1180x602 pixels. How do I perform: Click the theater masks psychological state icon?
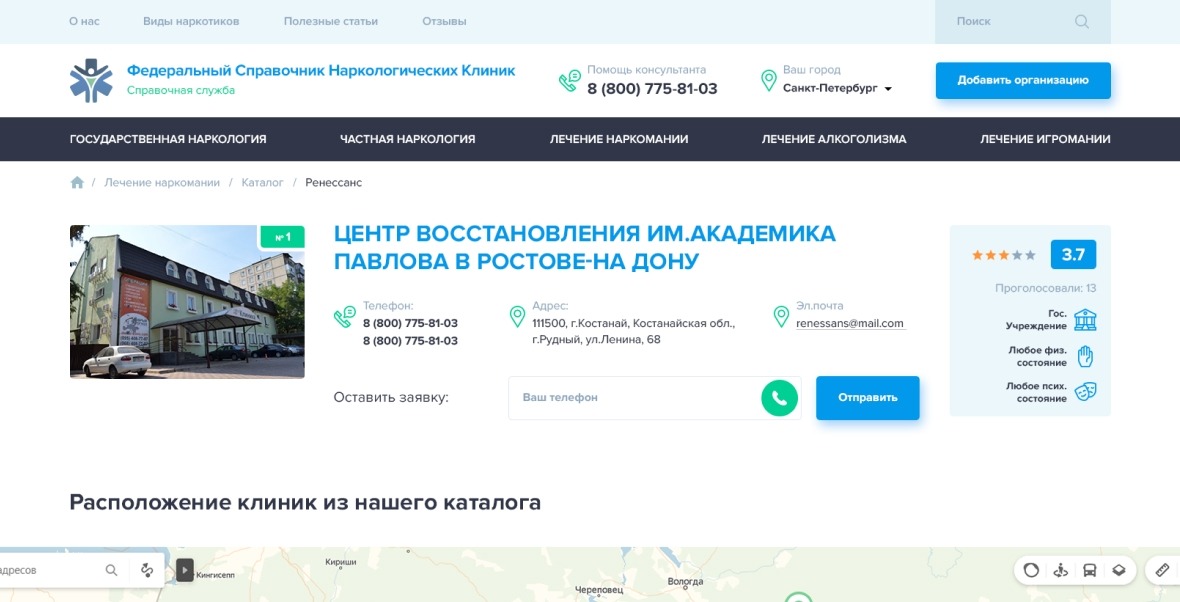(1085, 392)
